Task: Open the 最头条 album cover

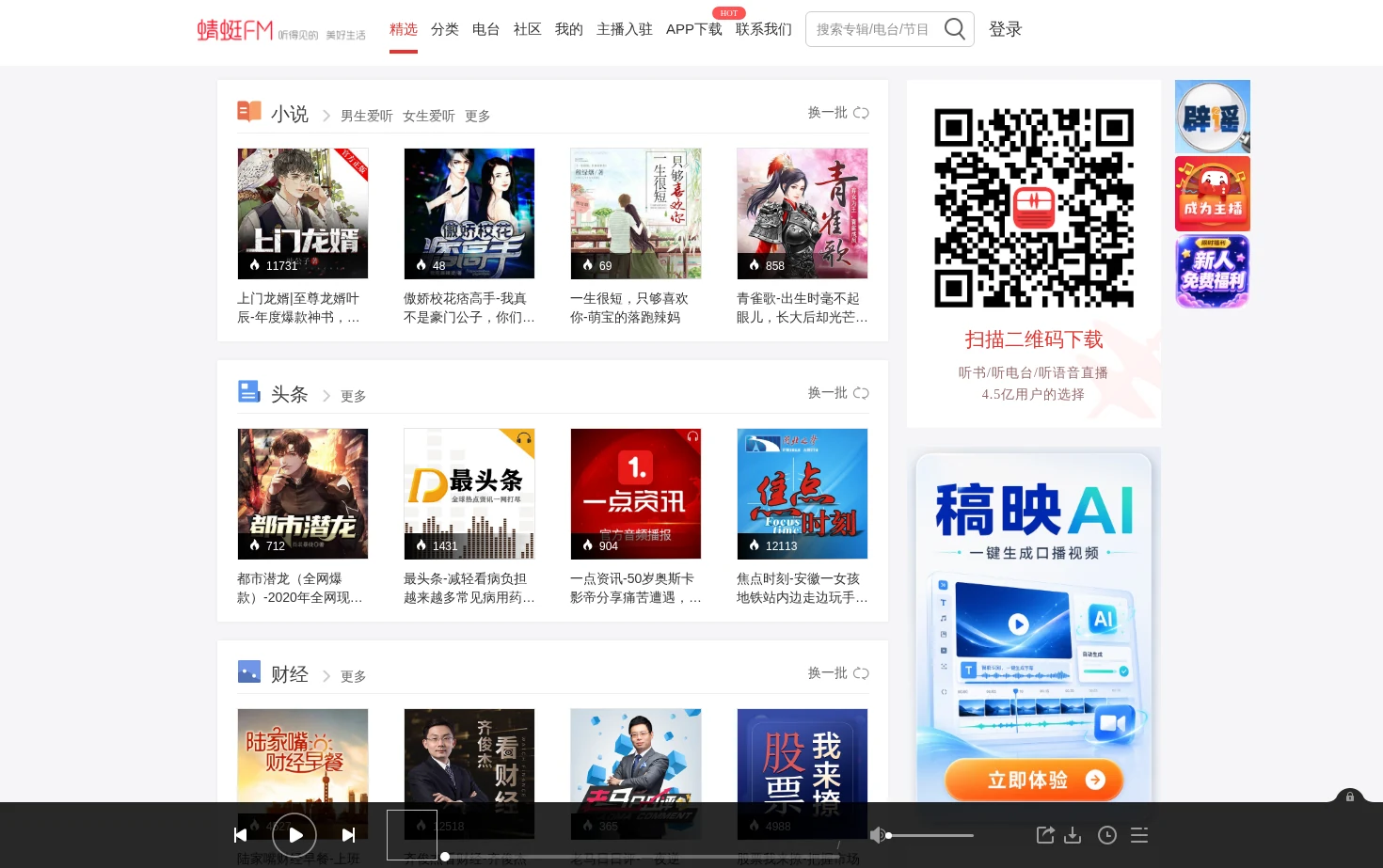Action: tap(469, 494)
